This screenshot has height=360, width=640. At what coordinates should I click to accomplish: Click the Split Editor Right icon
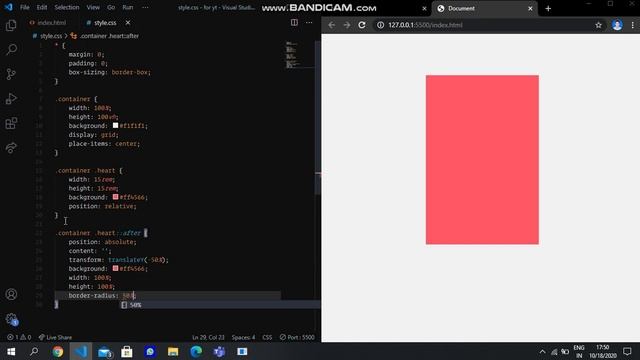(x=294, y=22)
